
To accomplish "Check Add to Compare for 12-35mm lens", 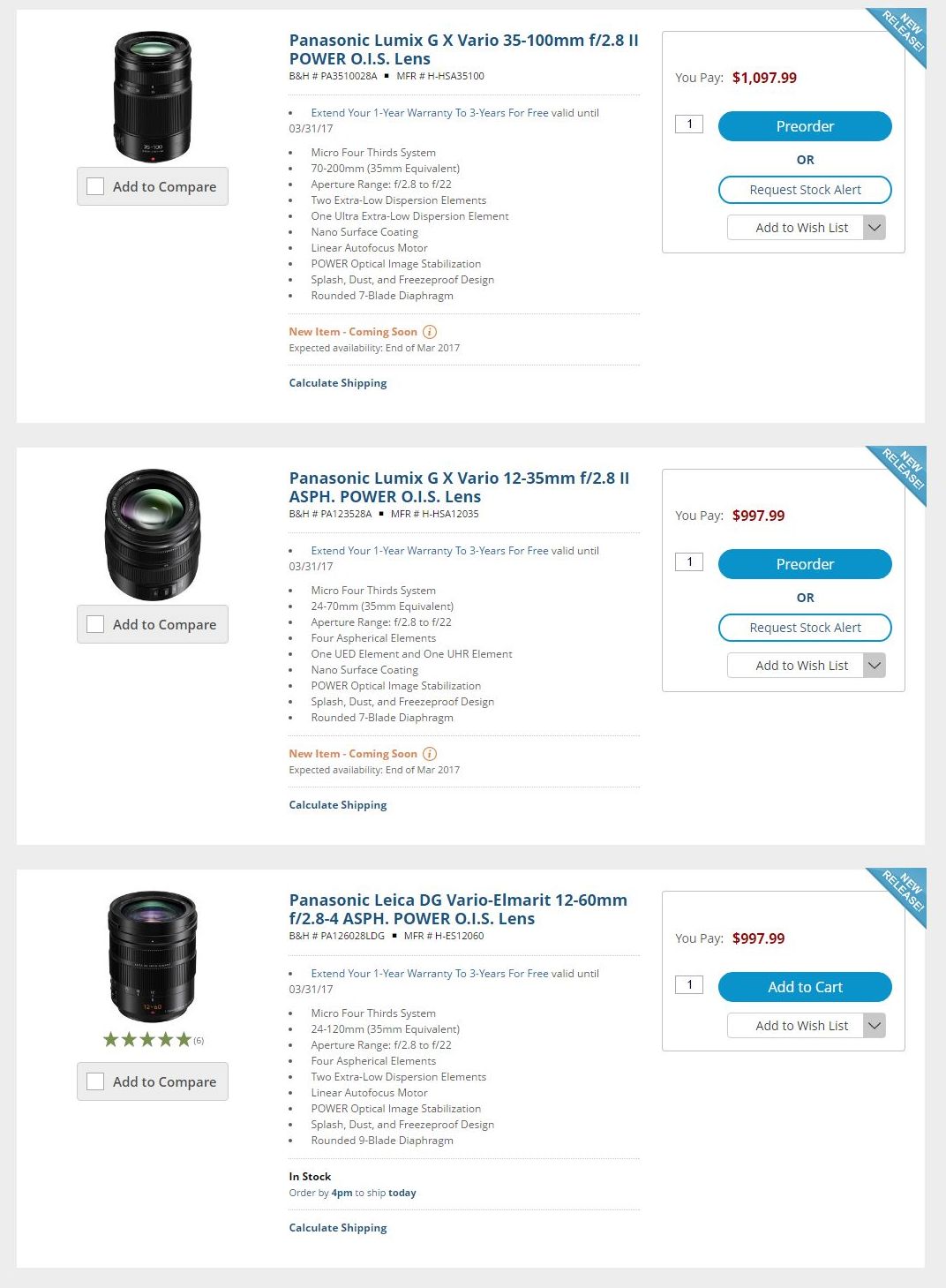I will point(95,624).
